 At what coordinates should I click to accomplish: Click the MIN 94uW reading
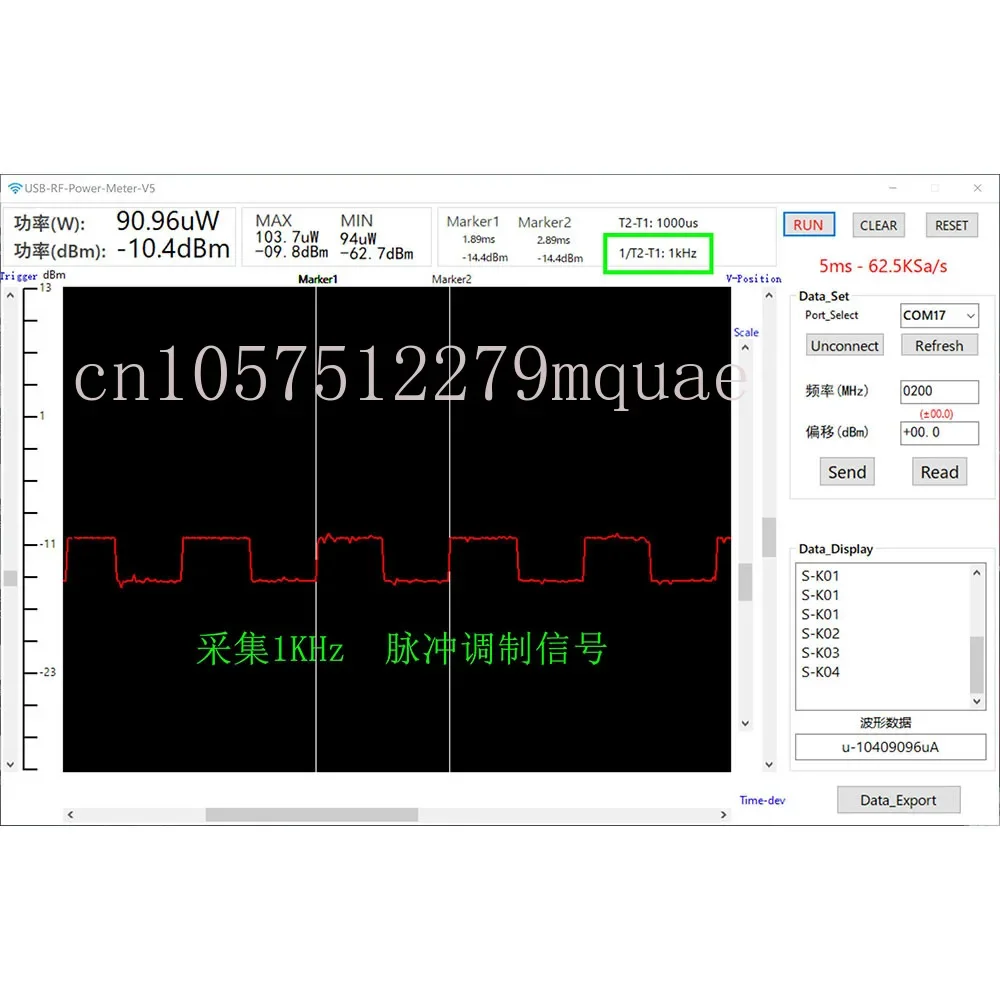[358, 238]
